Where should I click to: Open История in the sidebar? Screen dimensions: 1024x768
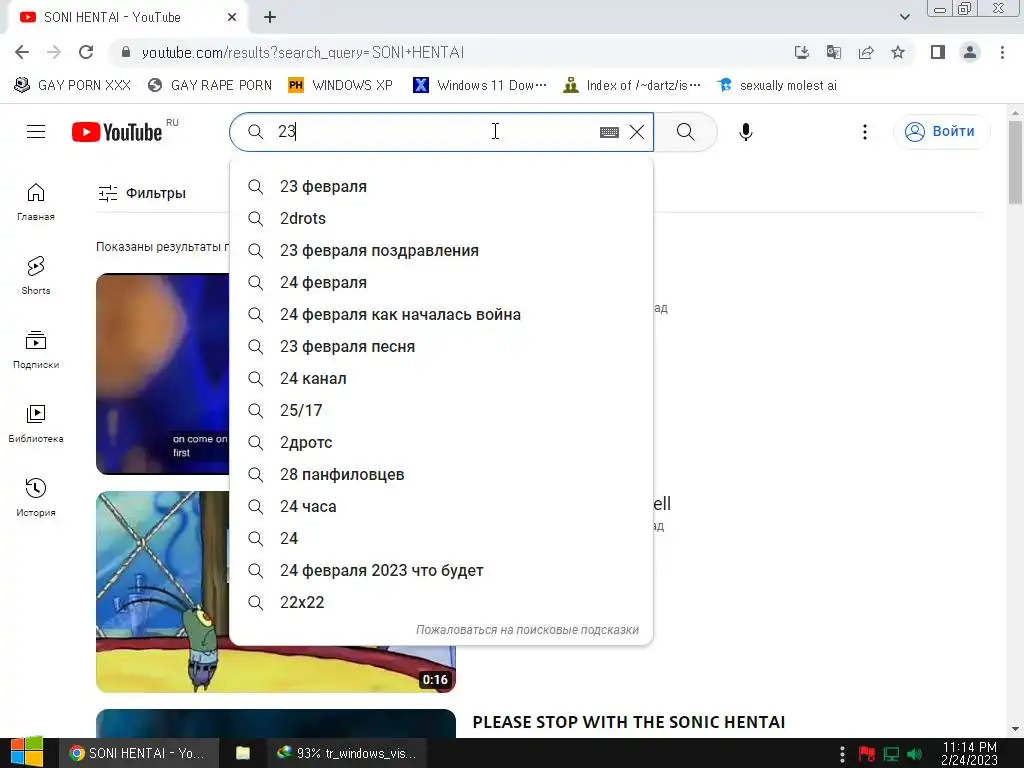point(36,498)
